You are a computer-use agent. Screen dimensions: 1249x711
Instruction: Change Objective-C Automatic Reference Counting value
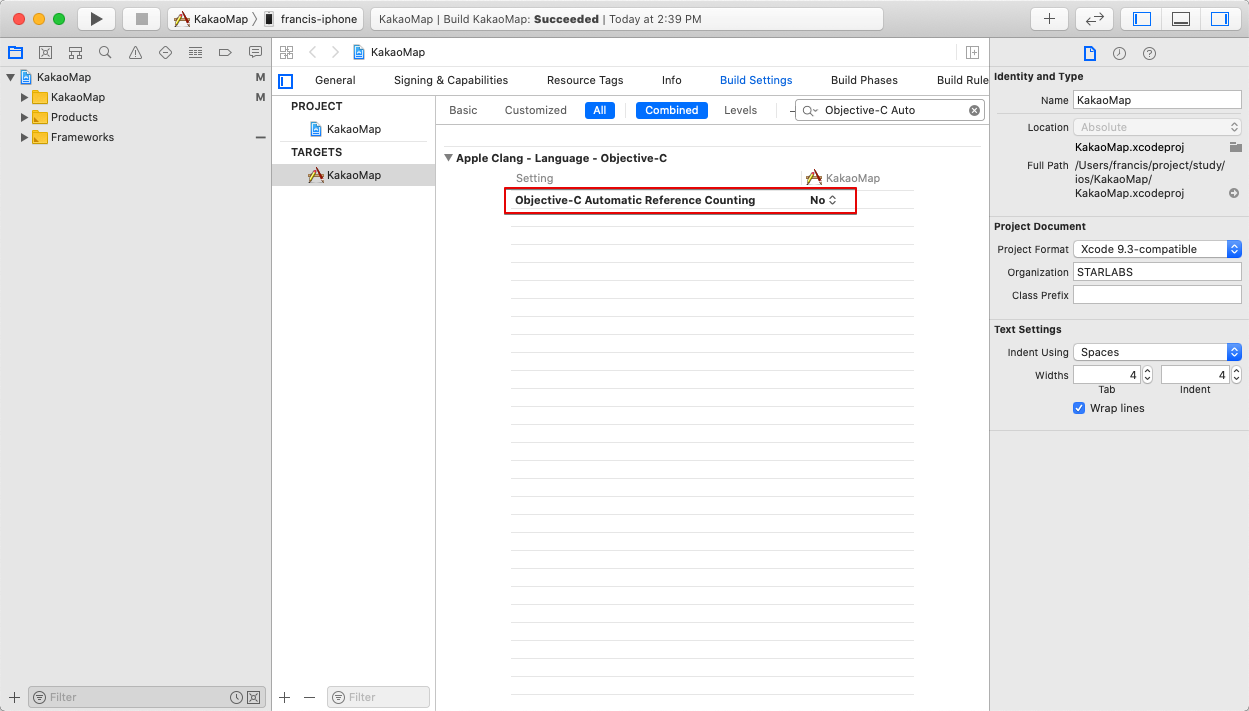click(823, 200)
